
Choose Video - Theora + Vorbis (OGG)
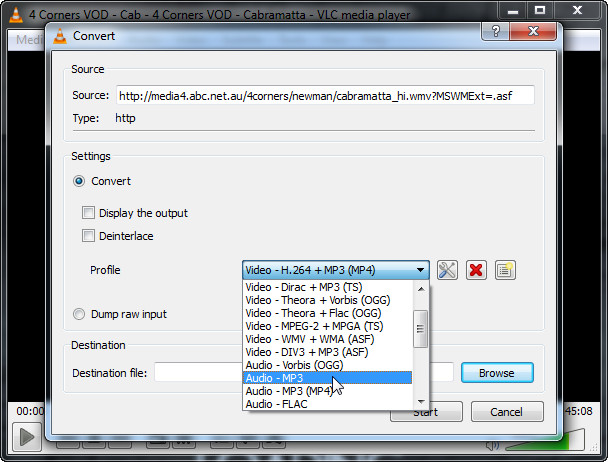coord(327,300)
